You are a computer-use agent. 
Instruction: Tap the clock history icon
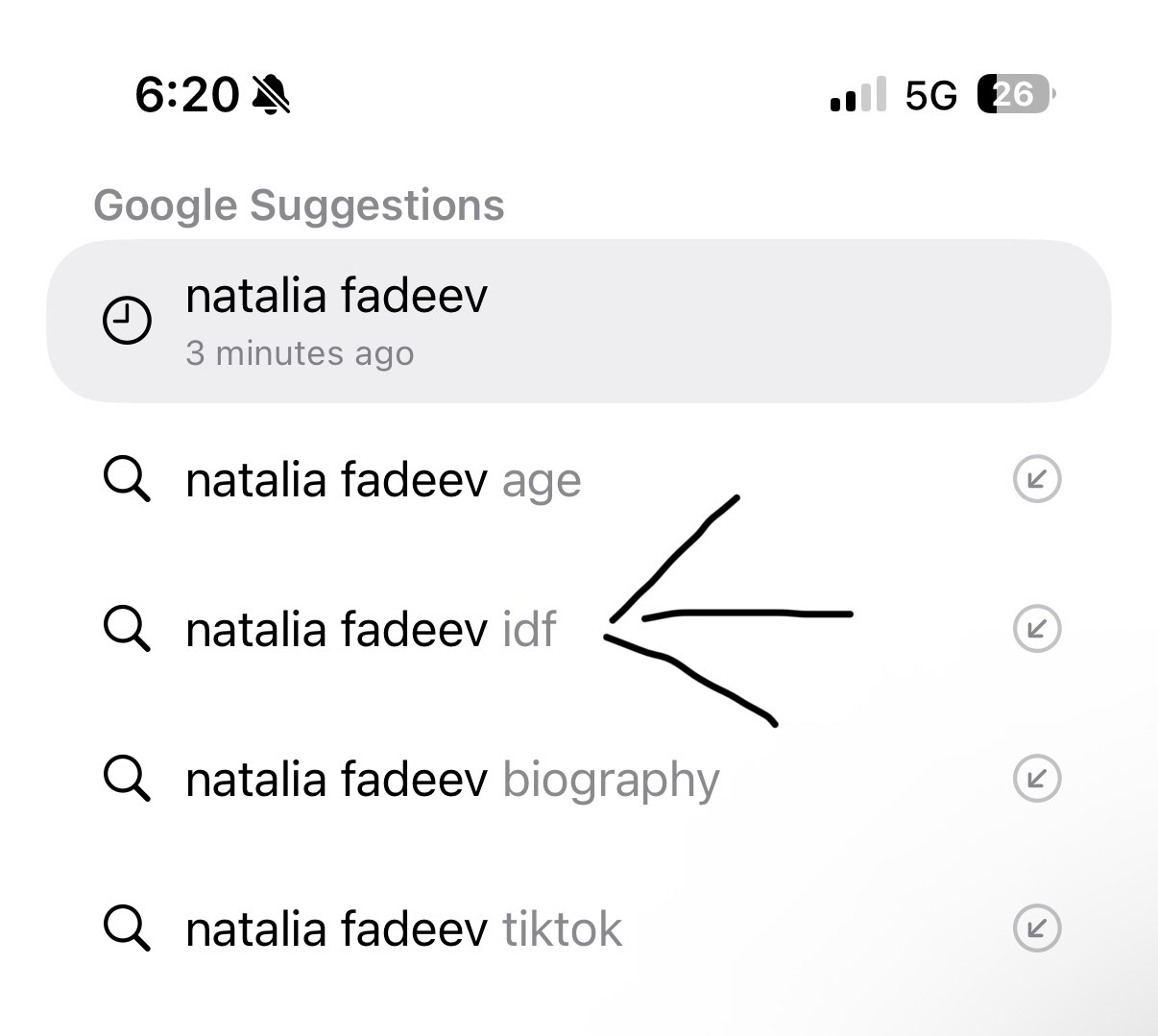(127, 321)
